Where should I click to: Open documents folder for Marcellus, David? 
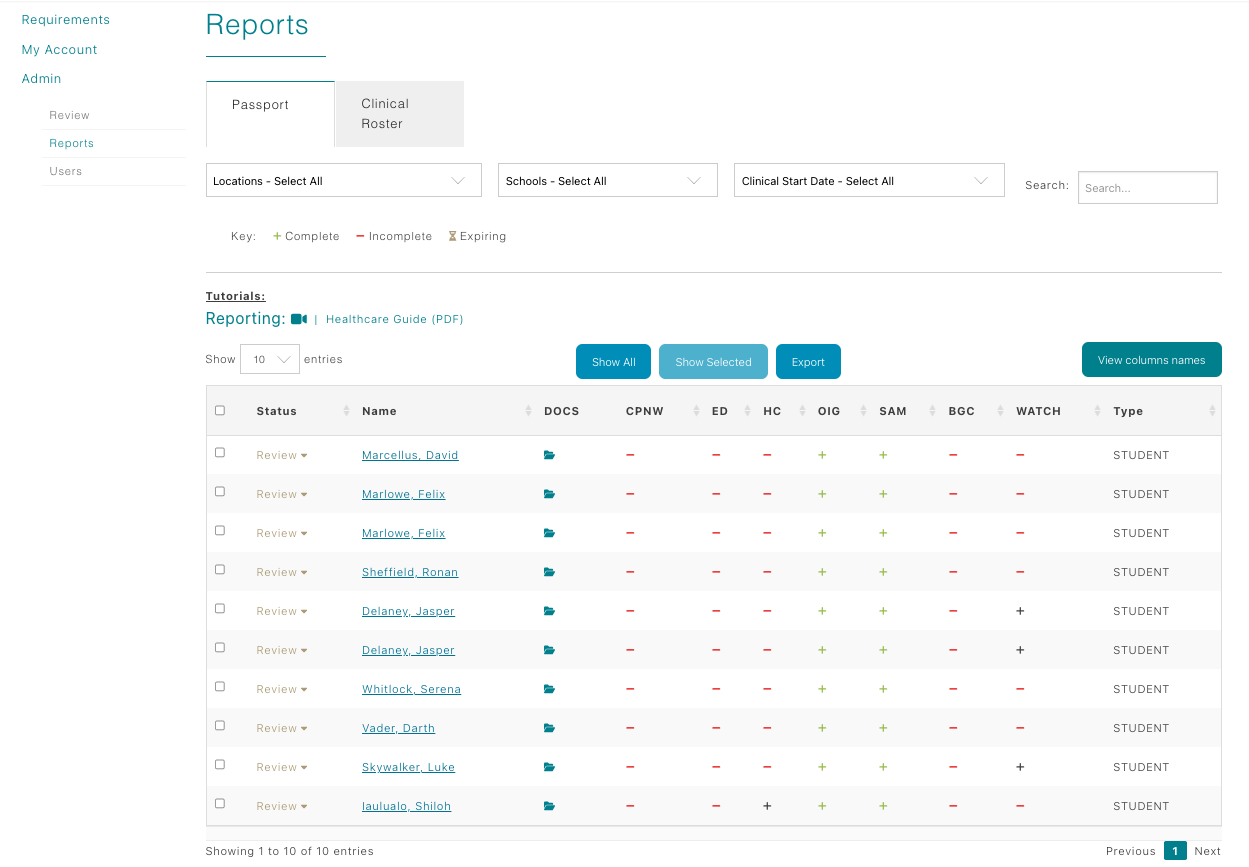(x=548, y=455)
